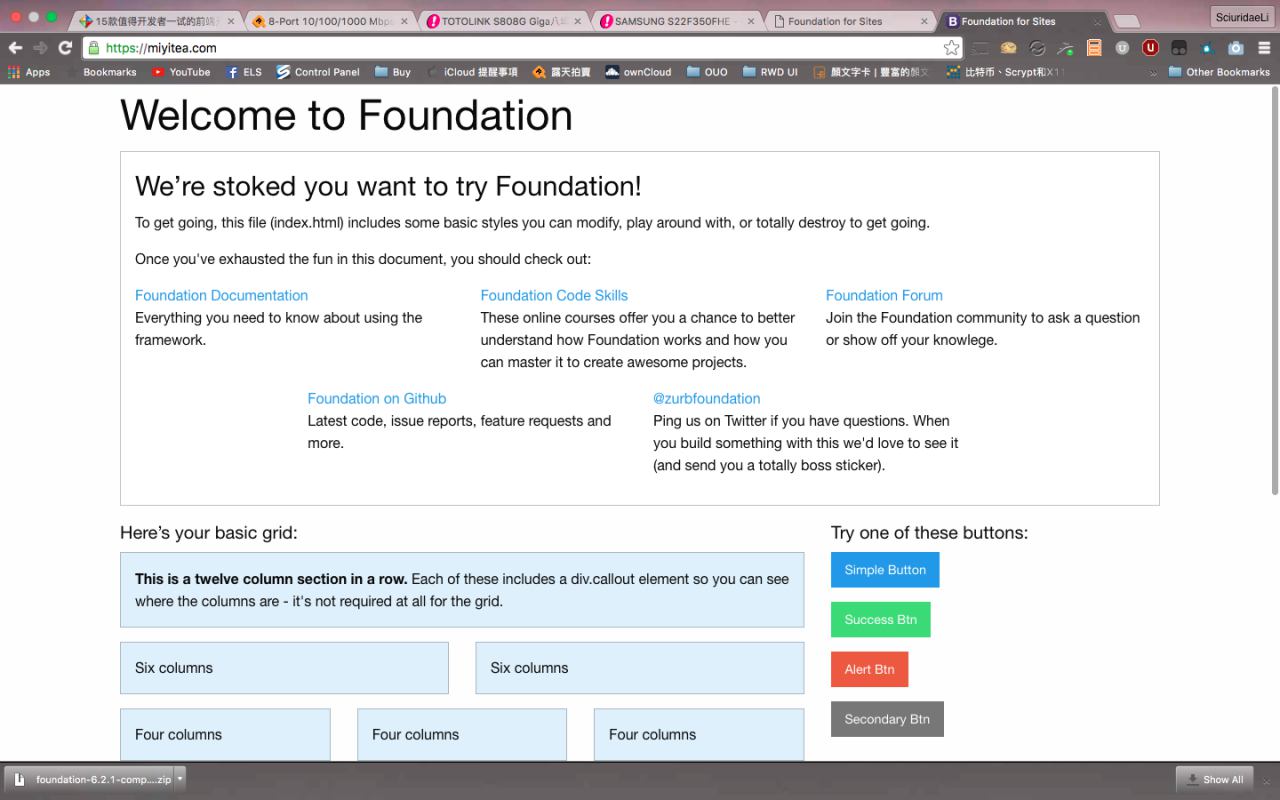Click the grey circular U extension icon
Screen dimensions: 1280x800
pos(1122,47)
